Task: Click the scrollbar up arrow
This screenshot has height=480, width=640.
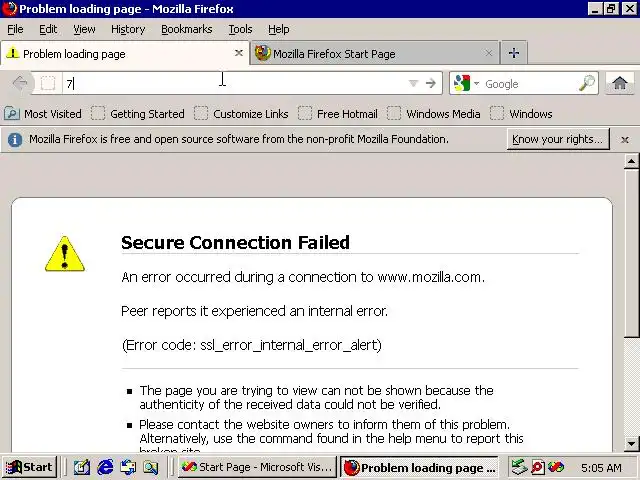Action: pyautogui.click(x=631, y=162)
